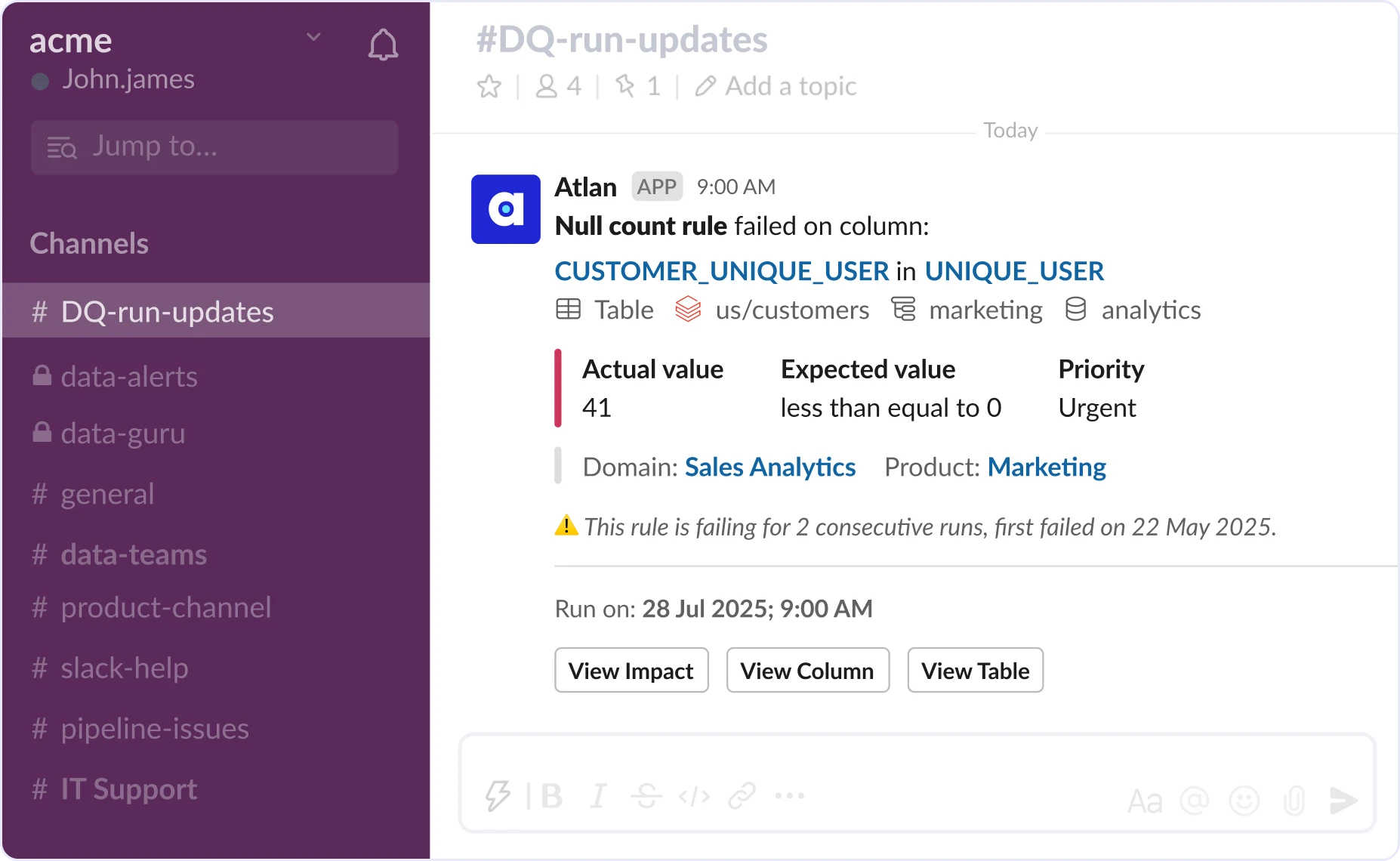Open pinned items pin icon
The height and width of the screenshot is (861, 1400).
point(624,86)
